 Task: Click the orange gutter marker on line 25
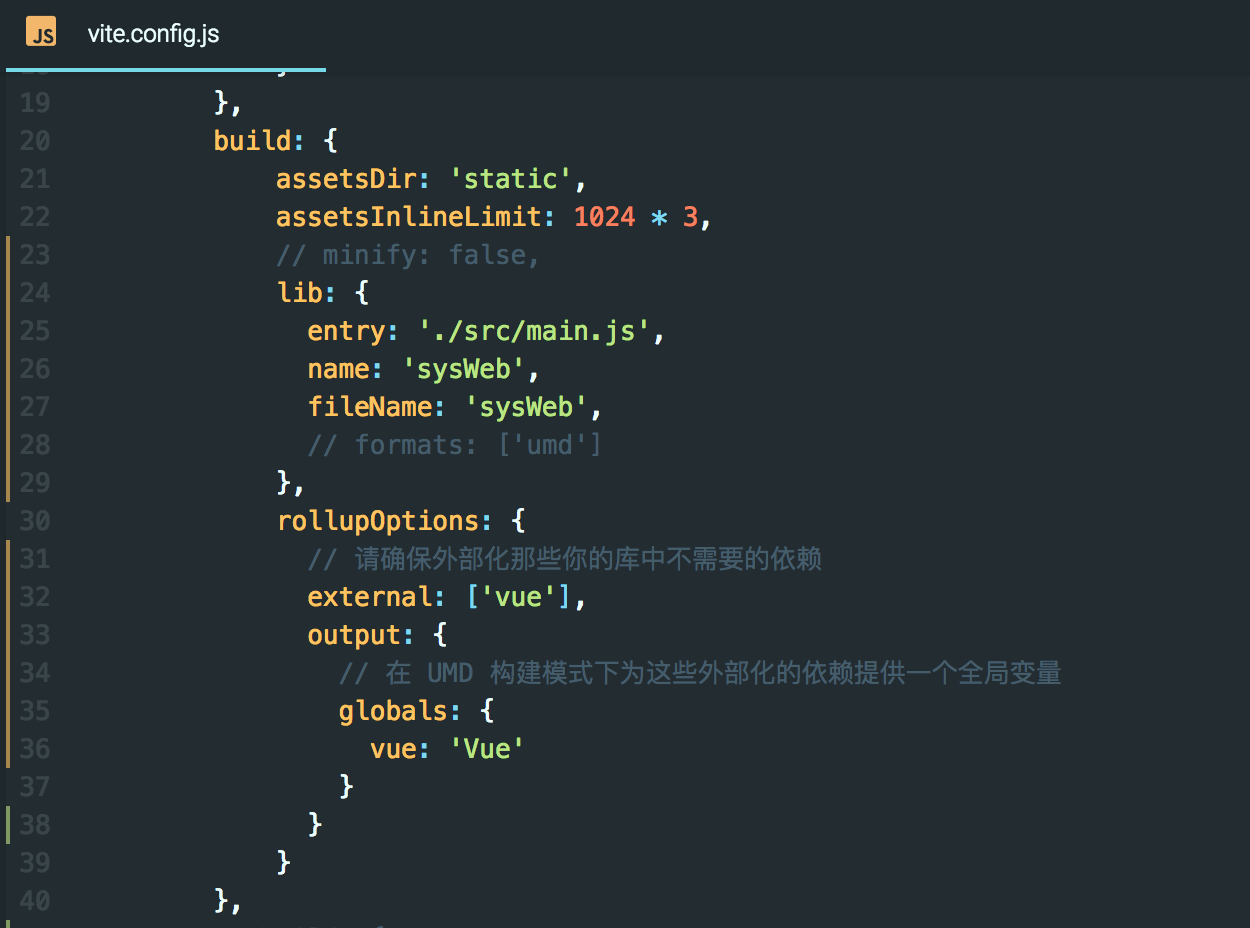click(8, 330)
